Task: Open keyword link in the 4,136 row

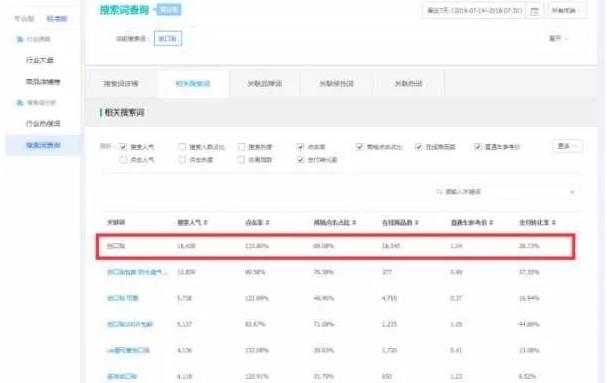Action: pos(128,350)
